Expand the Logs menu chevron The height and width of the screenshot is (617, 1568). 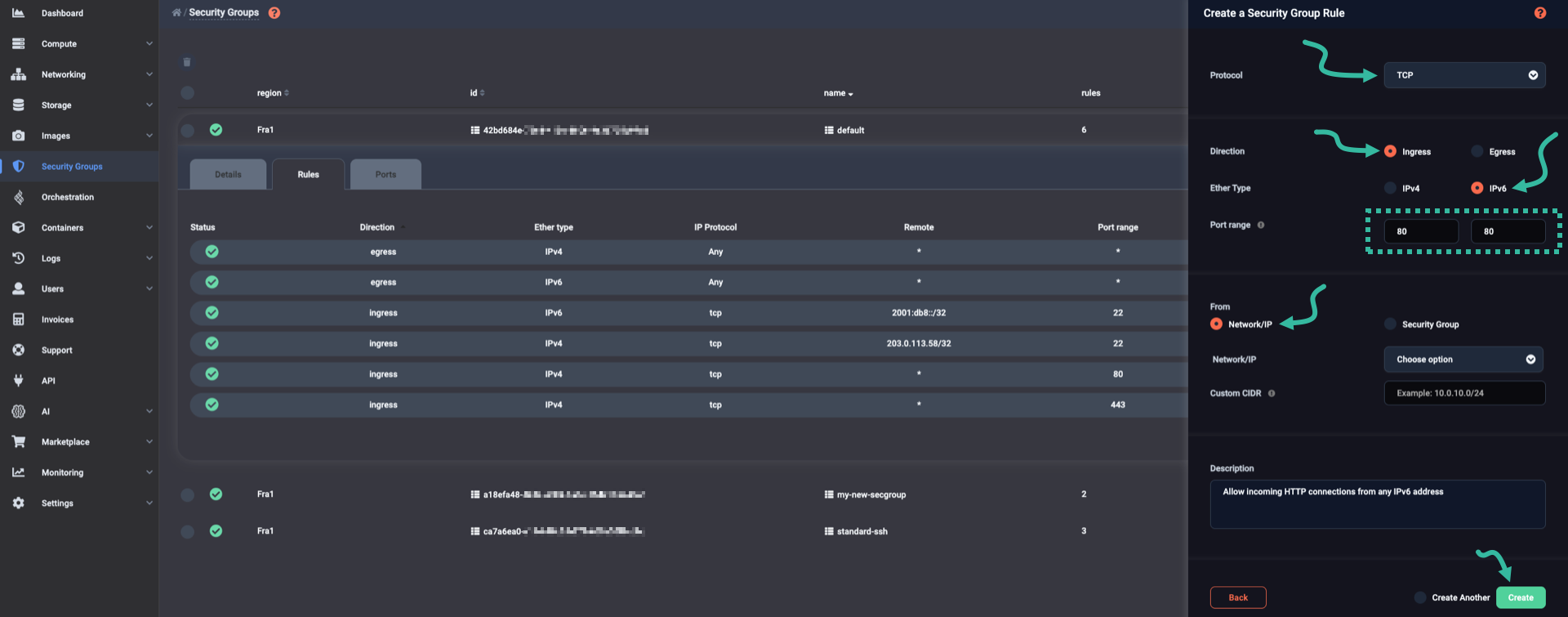(x=149, y=258)
